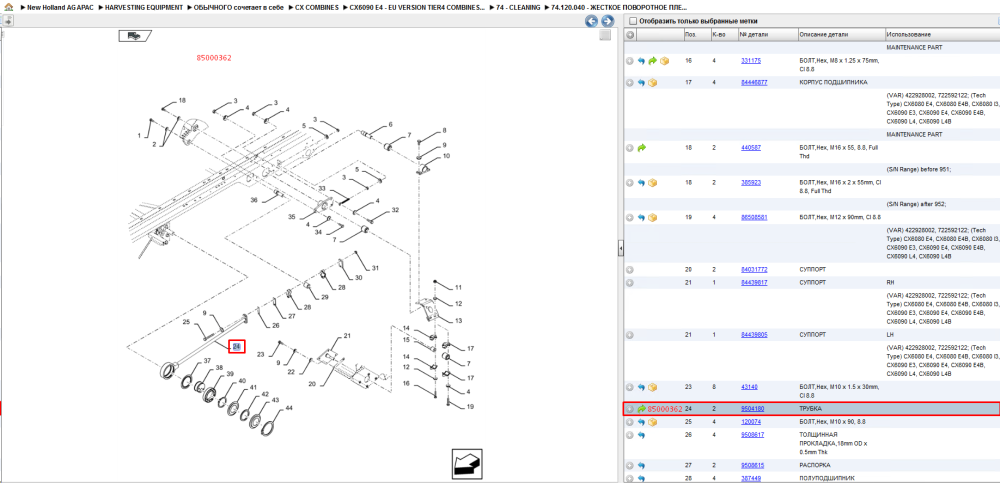Select callout 13 in the diagram

(x=459, y=320)
